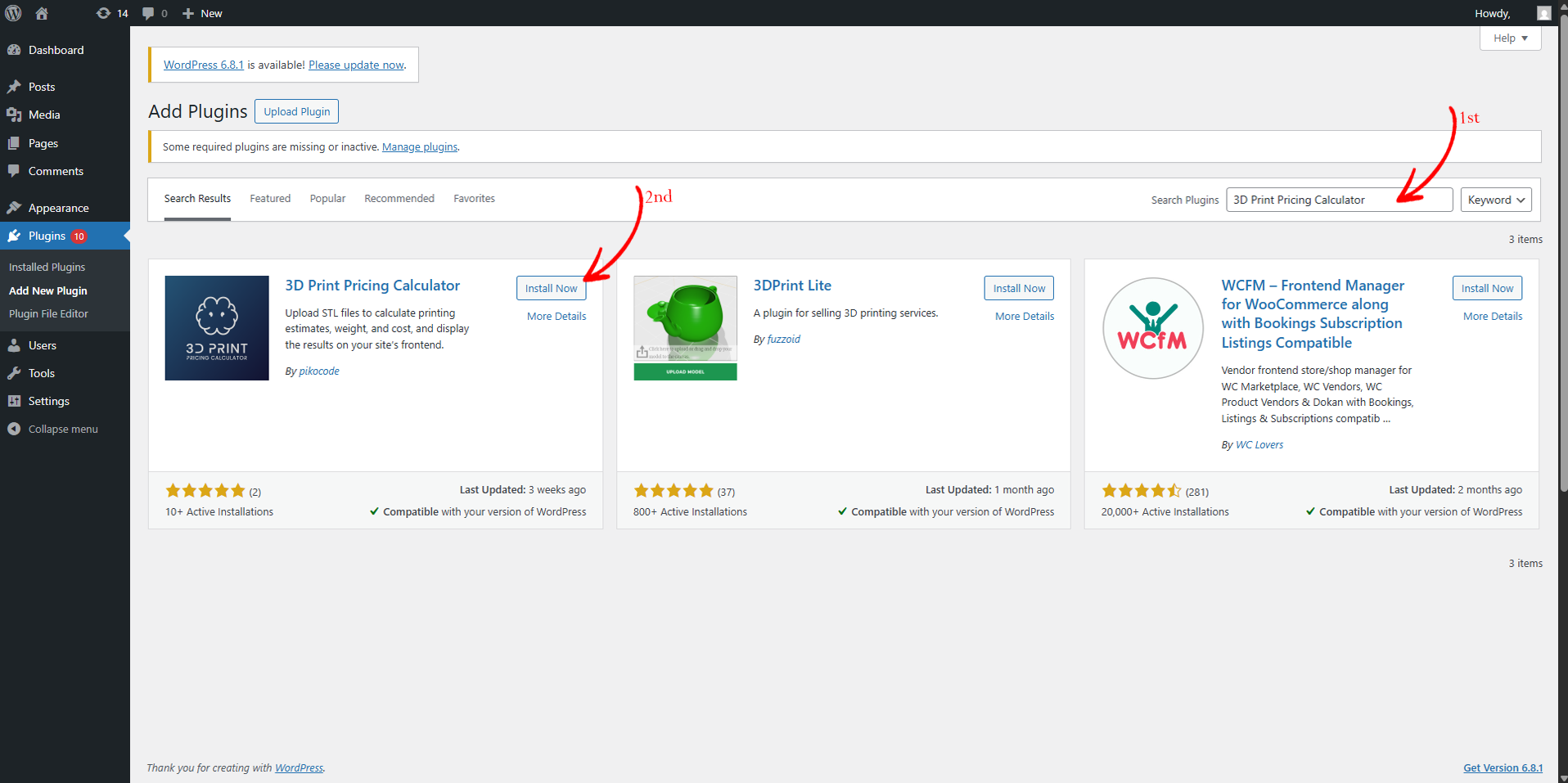Screen dimensions: 1568x783
Task: Click the Dashboard gauge icon in sidebar
Action: 14,50
